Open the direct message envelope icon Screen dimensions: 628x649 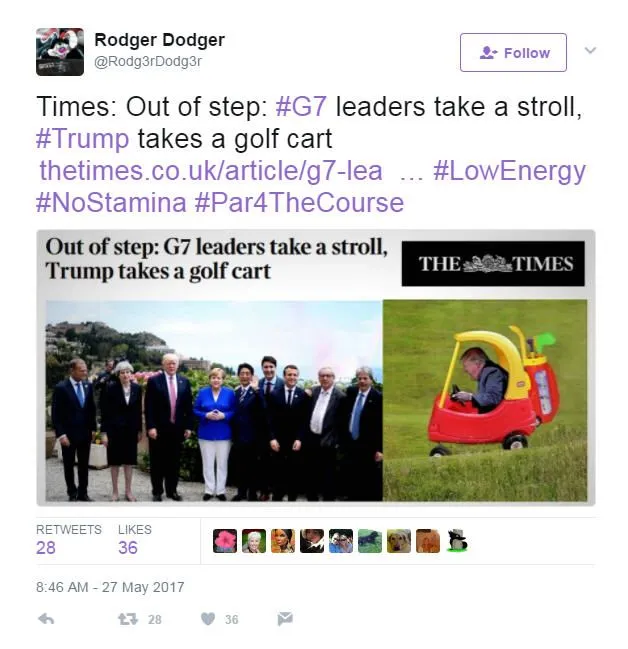coord(285,619)
